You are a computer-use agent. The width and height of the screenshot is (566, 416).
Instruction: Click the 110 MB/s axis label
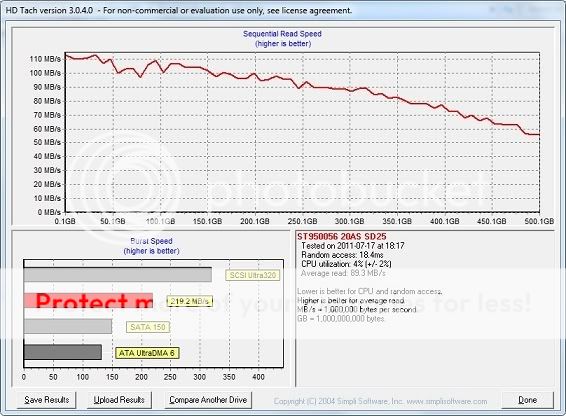click(x=45, y=59)
